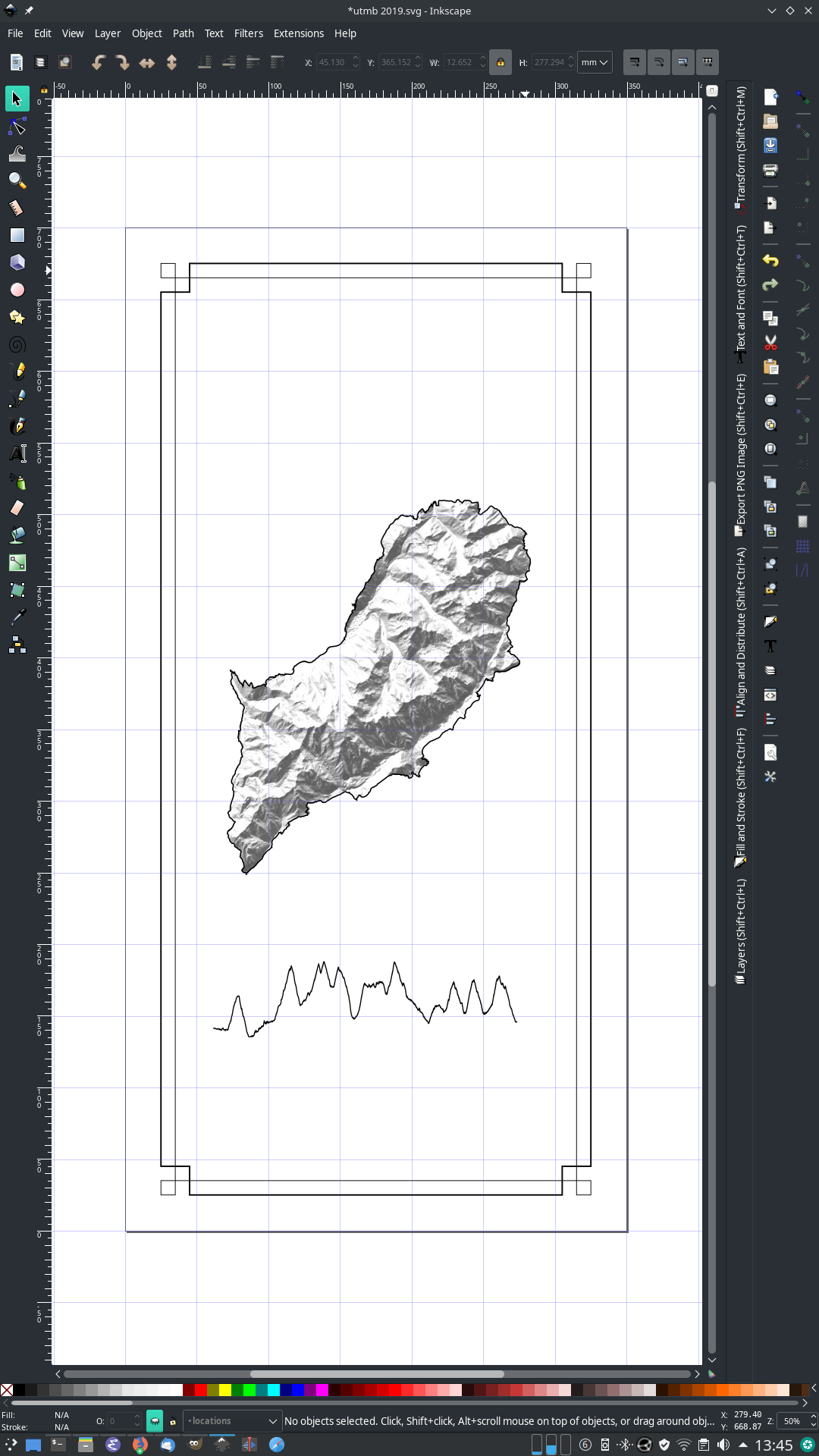Activate the Node editing tool
Image resolution: width=819 pixels, height=1456 pixels.
coord(17,126)
